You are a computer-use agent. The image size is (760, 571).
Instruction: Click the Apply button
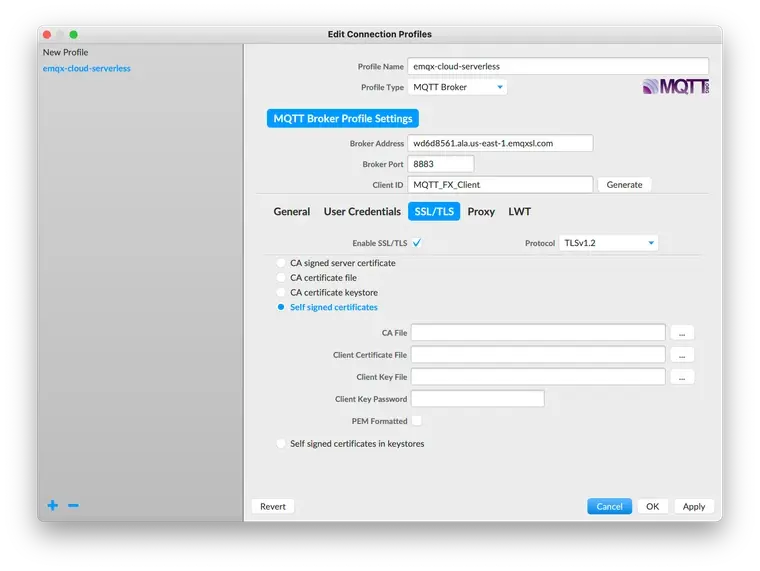click(694, 507)
